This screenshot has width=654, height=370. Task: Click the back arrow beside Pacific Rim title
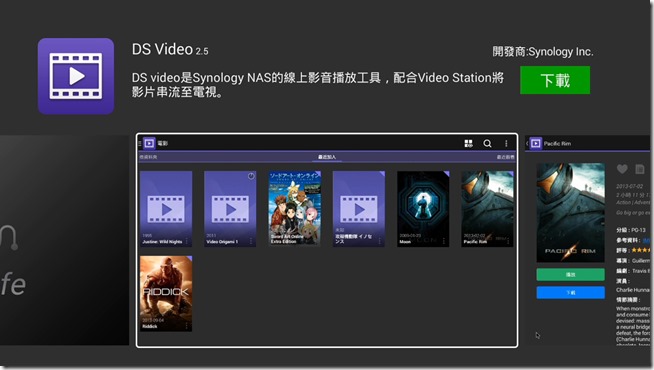click(527, 143)
